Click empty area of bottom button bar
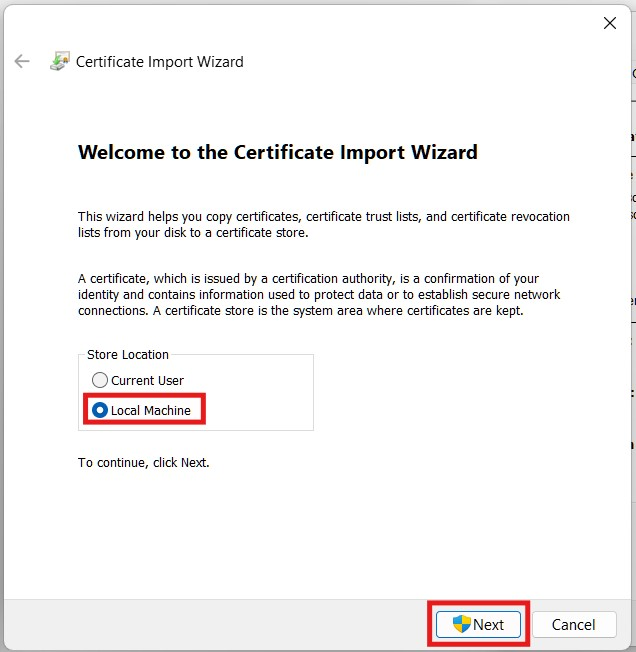Screen dimensions: 636x652 click(220, 624)
